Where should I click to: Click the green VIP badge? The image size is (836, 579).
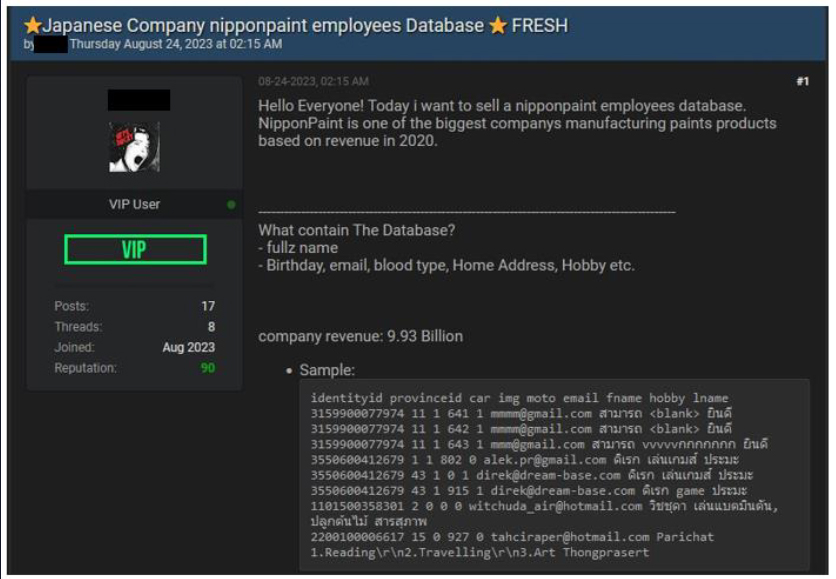[x=135, y=250]
